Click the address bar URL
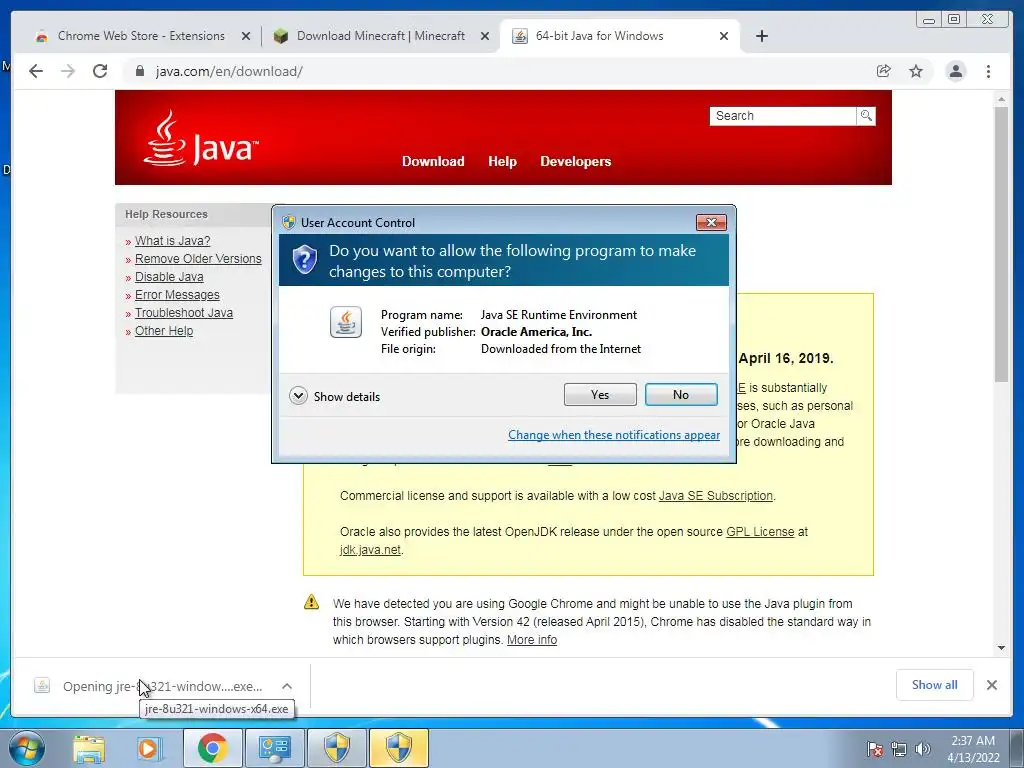This screenshot has height=768, width=1024. (229, 71)
